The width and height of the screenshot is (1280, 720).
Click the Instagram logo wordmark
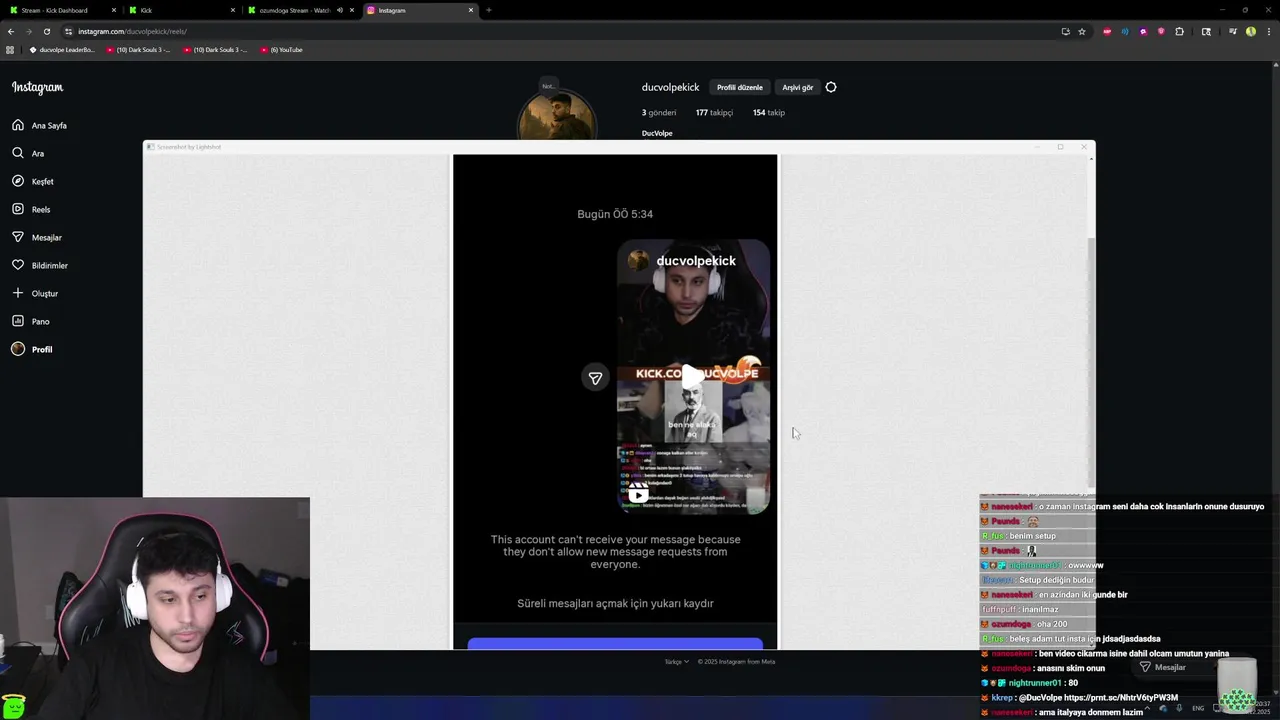tap(37, 88)
